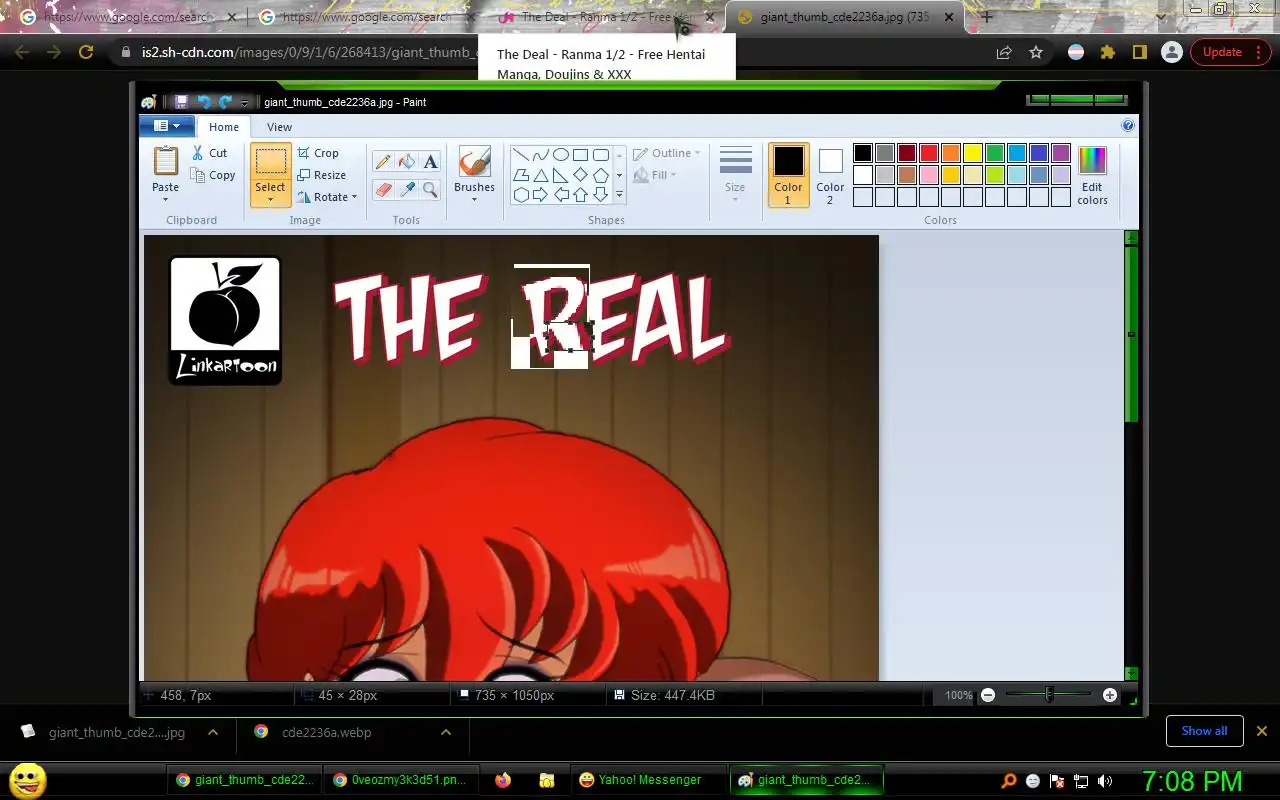Select the Fill with color bucket tool
Viewport: 1280px width, 800px height.
click(x=406, y=162)
